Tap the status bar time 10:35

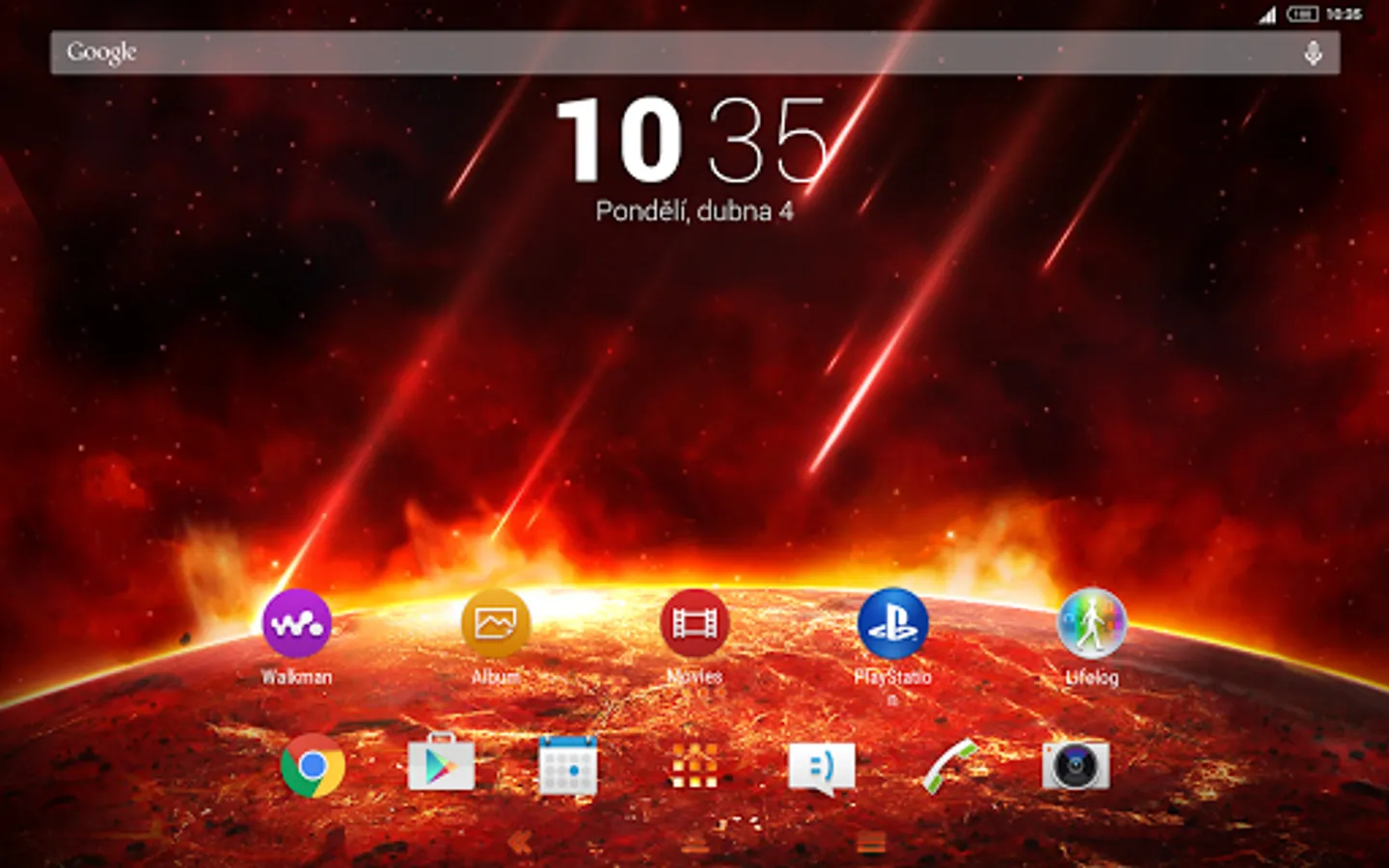coord(1344,14)
